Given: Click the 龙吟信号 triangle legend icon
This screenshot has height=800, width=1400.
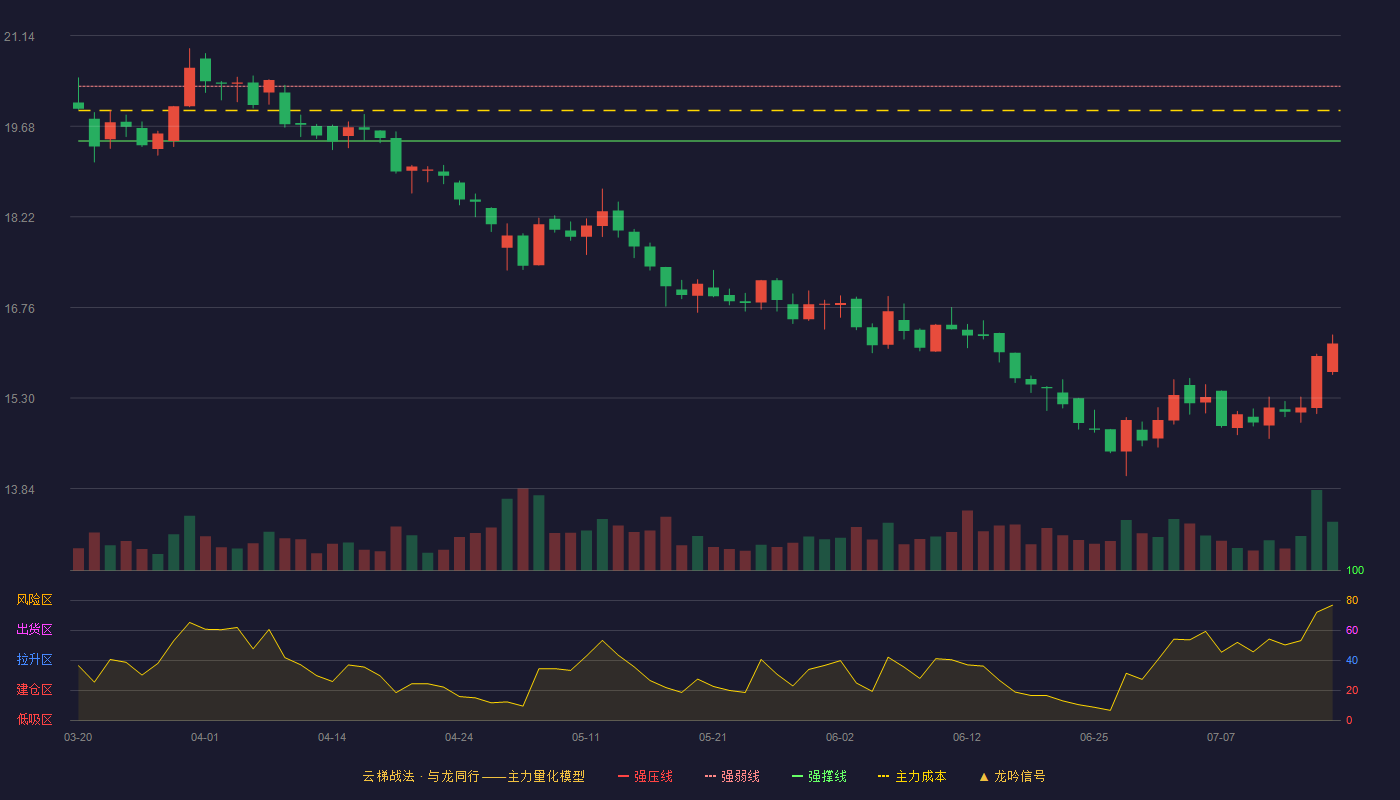Looking at the screenshot, I should 984,776.
